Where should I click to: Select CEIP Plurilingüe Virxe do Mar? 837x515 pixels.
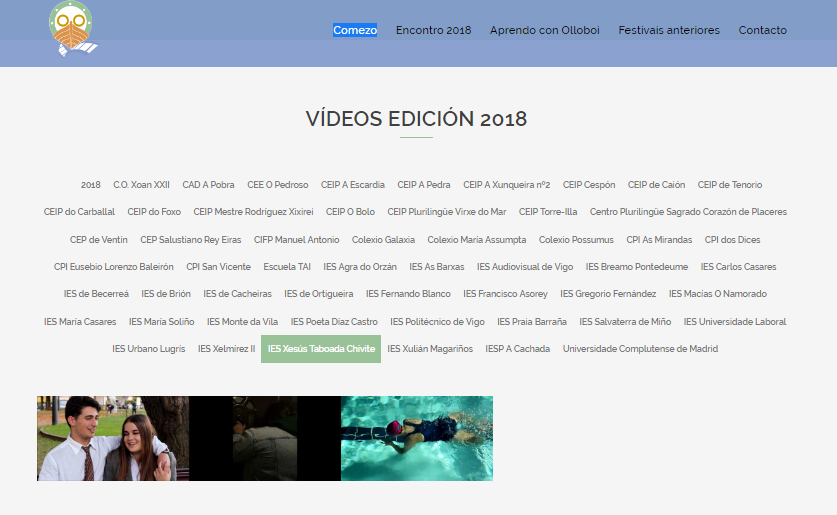pos(447,212)
